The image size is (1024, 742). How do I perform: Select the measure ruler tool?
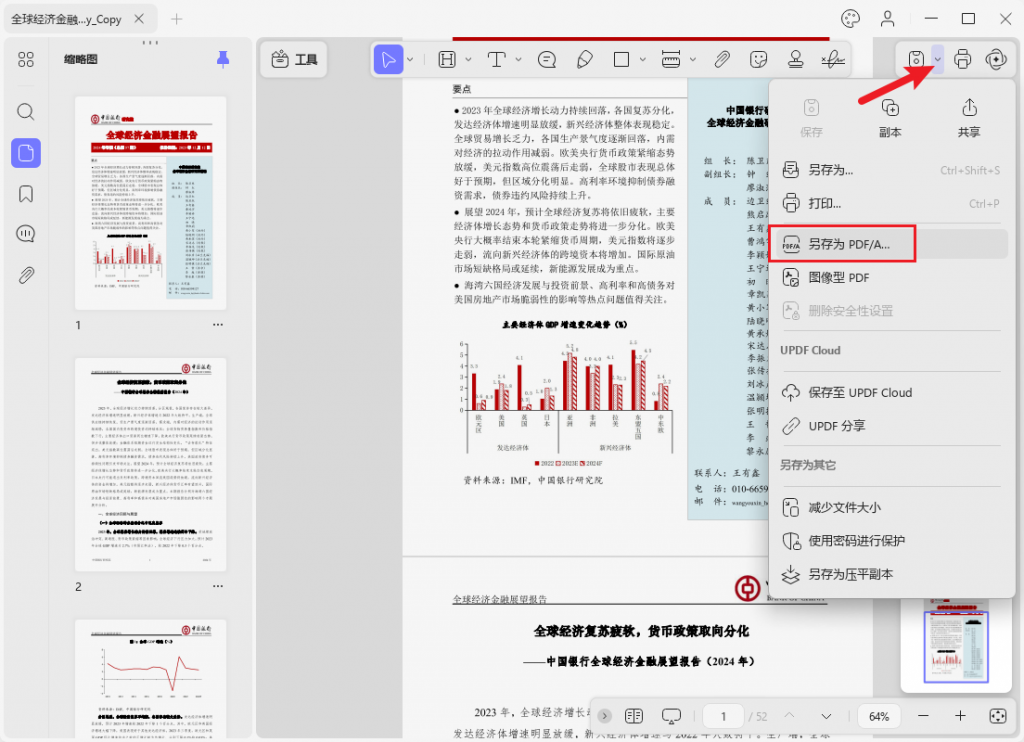pyautogui.click(x=671, y=59)
